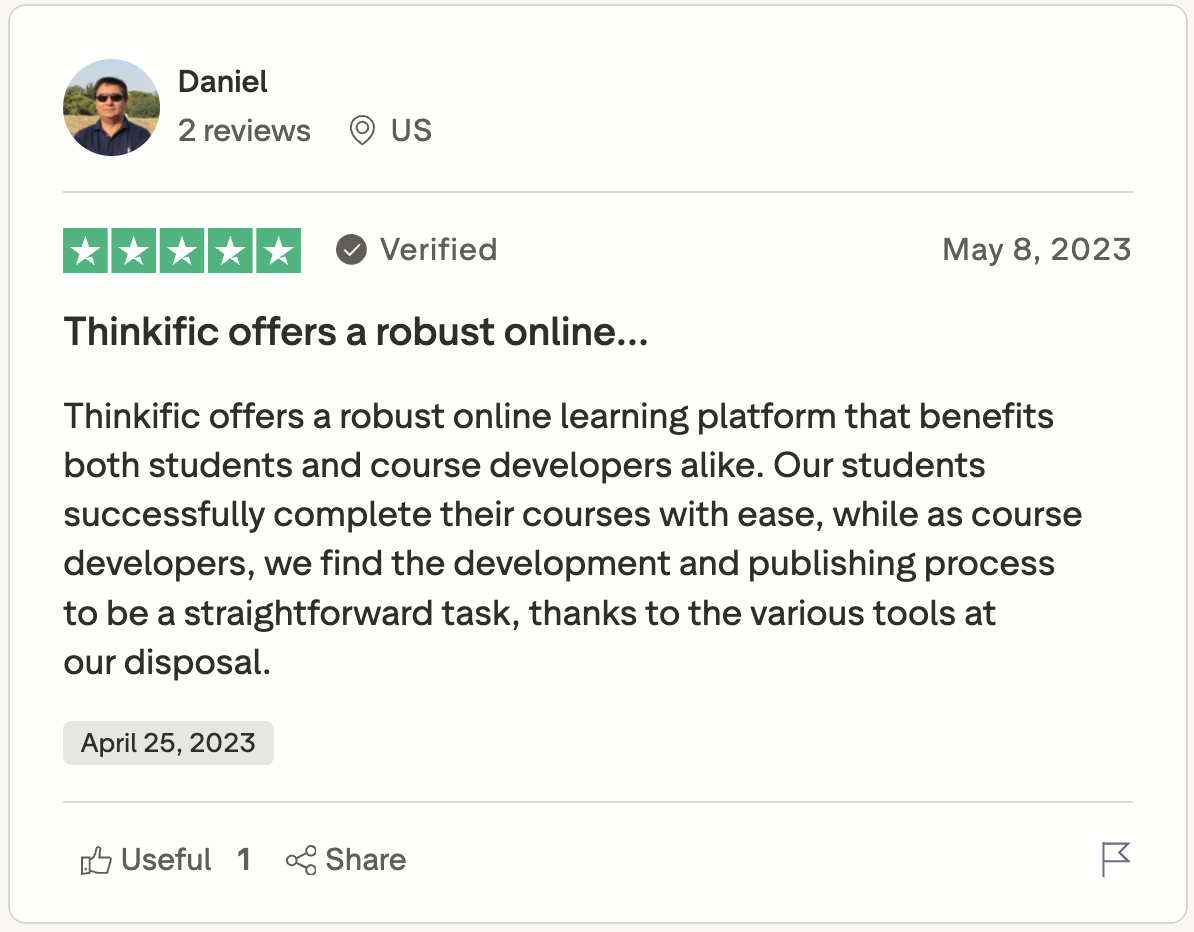This screenshot has width=1194, height=932.
Task: Report the review using the flag icon
Action: tap(1114, 859)
